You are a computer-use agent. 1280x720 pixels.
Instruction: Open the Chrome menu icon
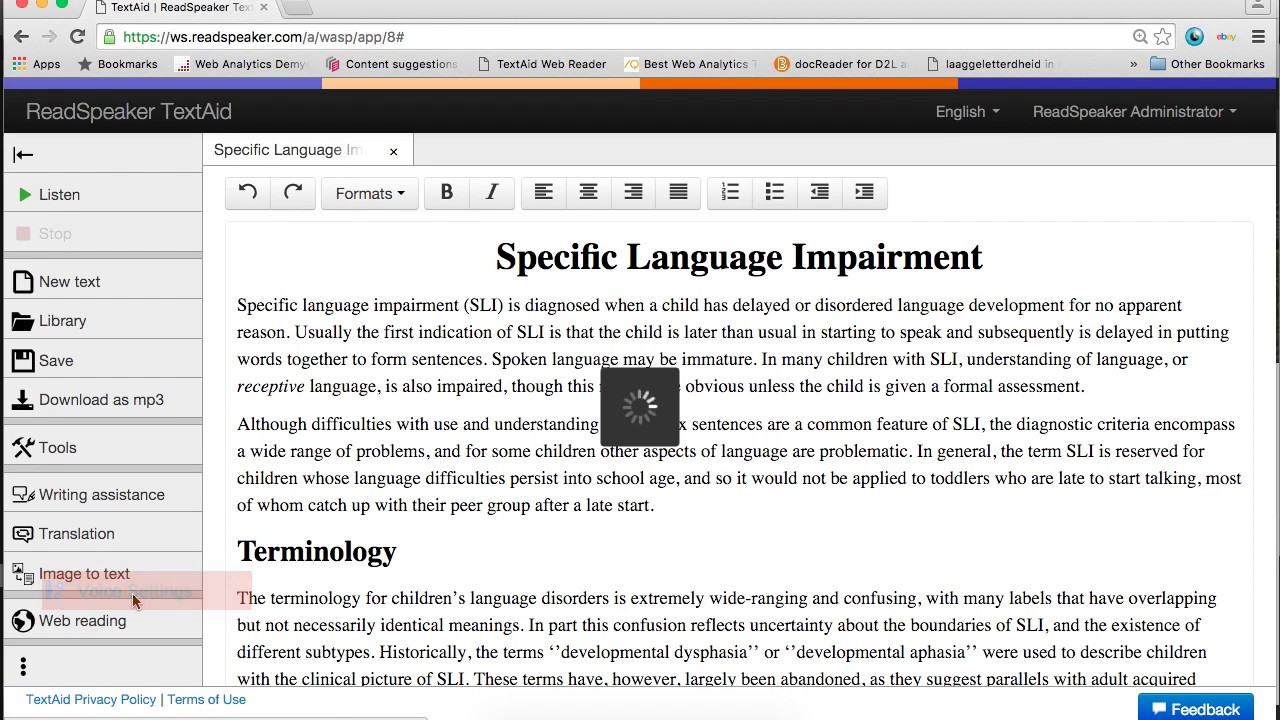(x=1258, y=37)
